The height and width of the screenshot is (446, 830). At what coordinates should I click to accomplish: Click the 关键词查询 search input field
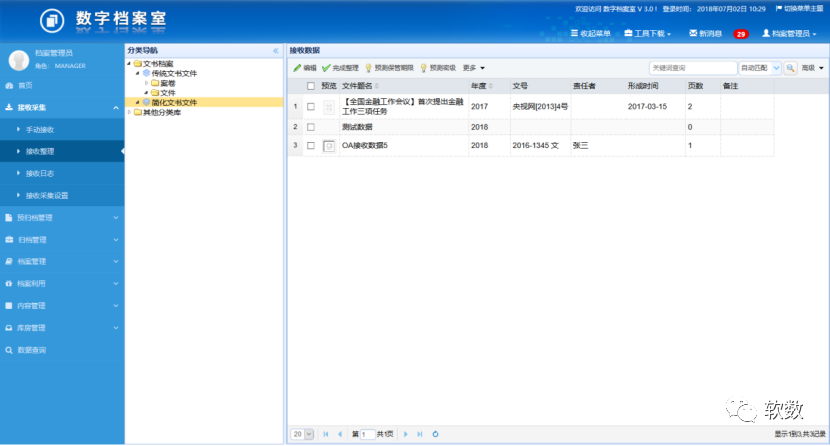[x=692, y=68]
